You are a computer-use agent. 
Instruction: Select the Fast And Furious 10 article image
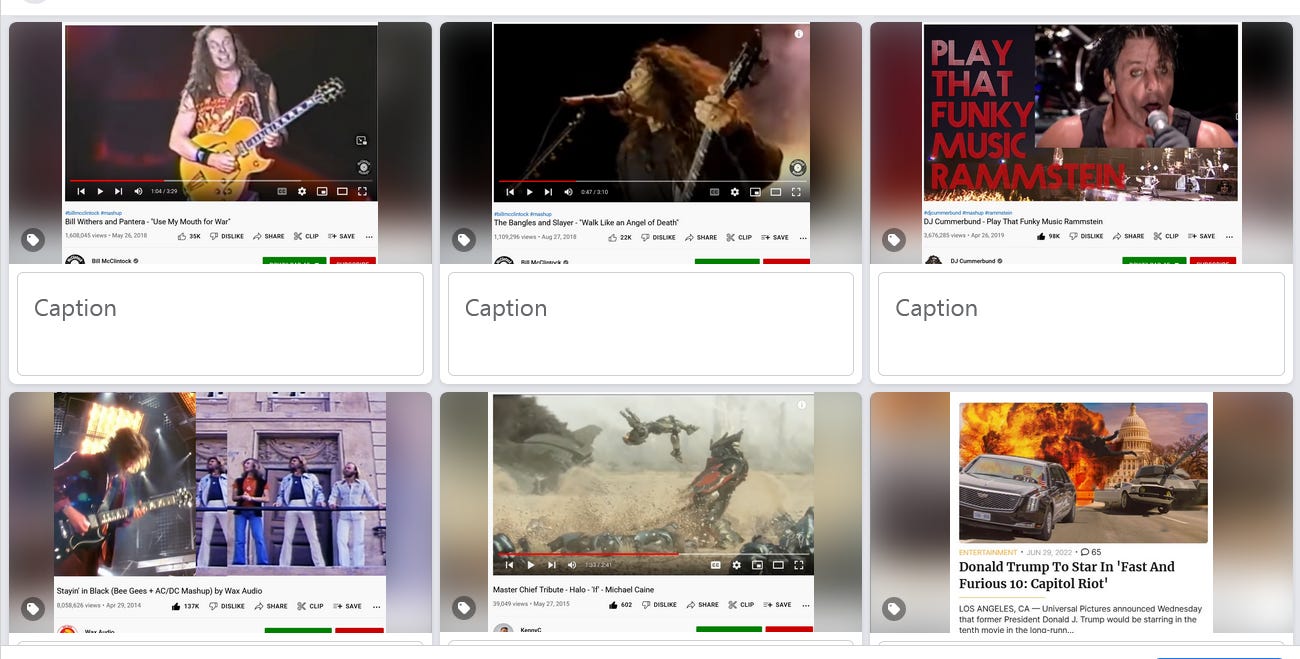[x=1081, y=512]
